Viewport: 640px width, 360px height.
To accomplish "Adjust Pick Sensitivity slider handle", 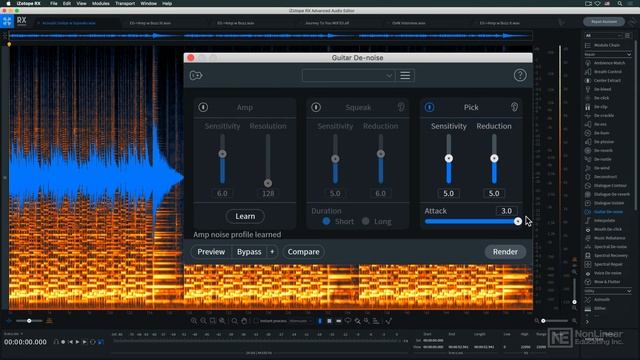I will pos(449,158).
